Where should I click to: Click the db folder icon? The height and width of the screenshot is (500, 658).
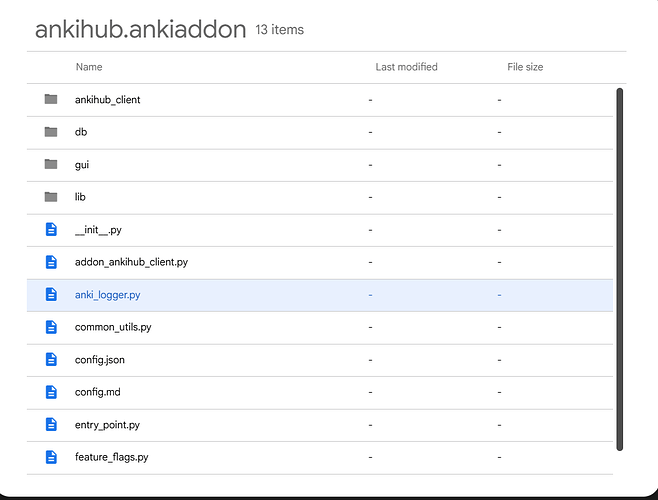[51, 132]
